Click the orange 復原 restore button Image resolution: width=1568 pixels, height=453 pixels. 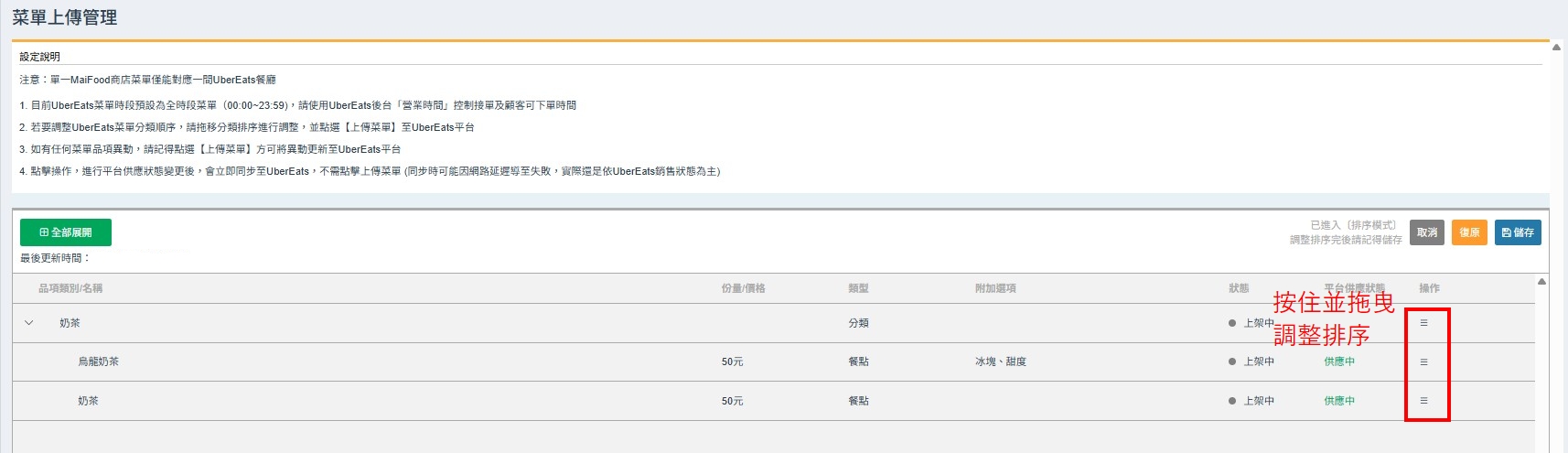click(x=1468, y=232)
